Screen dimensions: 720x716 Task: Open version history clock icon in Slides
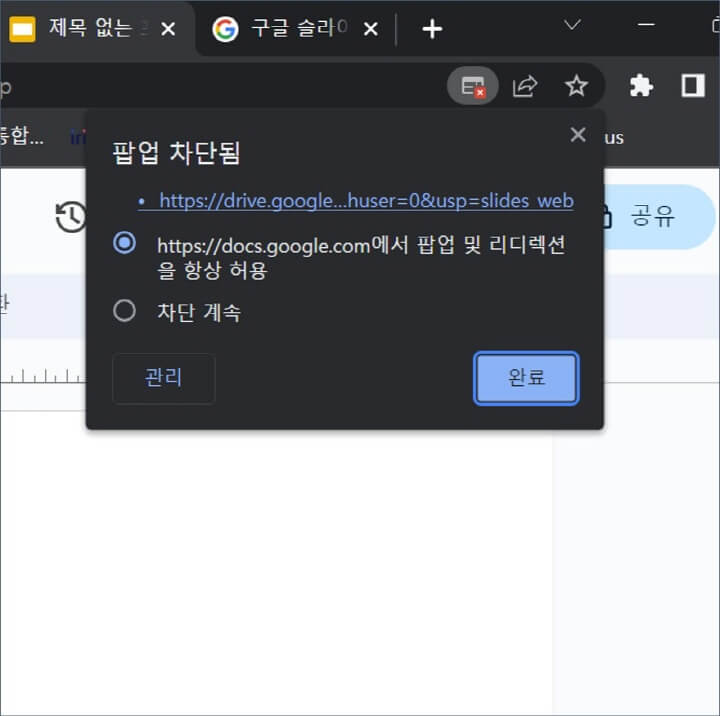pos(70,217)
